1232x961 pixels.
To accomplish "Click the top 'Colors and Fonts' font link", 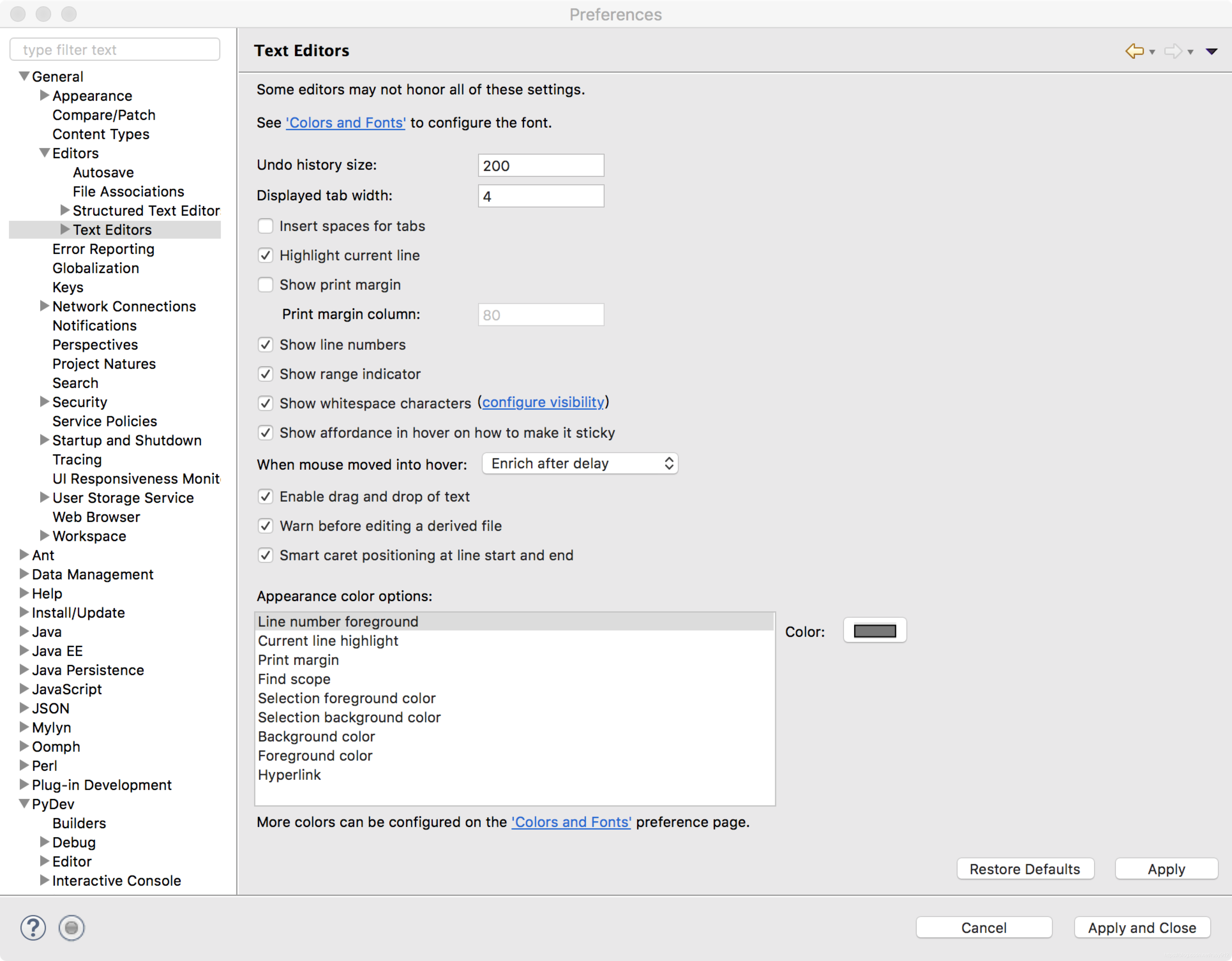I will point(346,123).
